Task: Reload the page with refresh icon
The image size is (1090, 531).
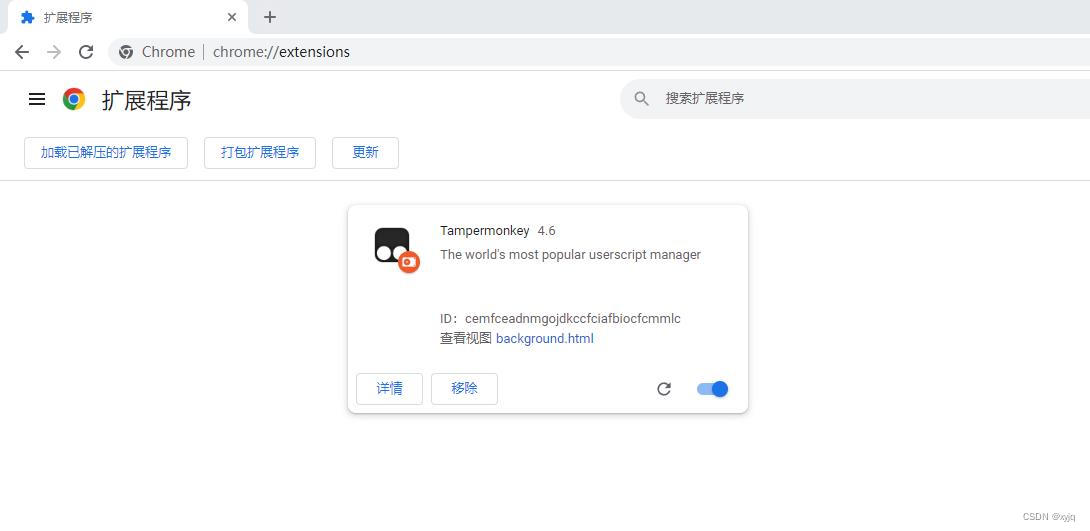Action: tap(86, 52)
